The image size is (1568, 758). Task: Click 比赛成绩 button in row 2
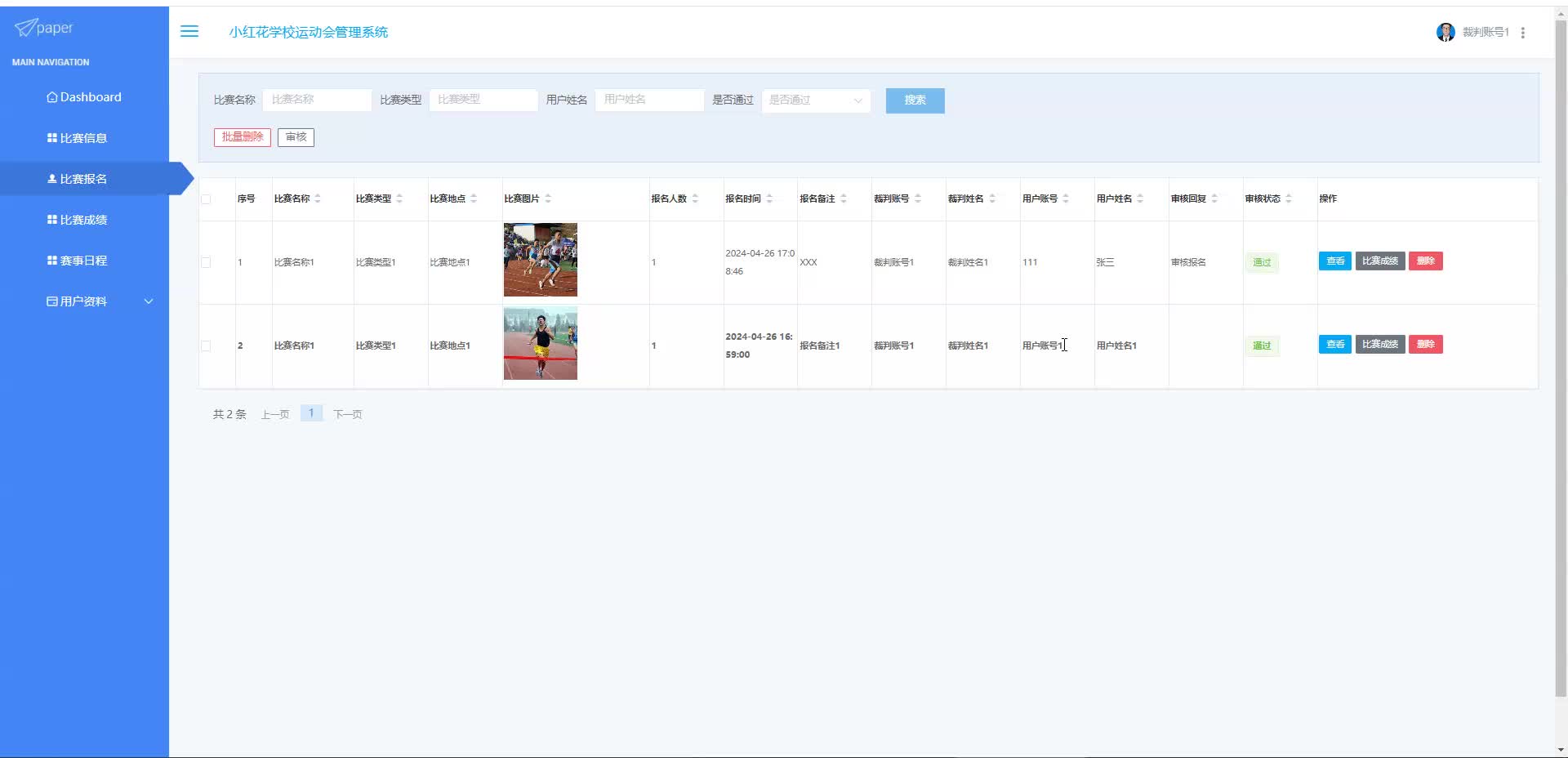1380,345
